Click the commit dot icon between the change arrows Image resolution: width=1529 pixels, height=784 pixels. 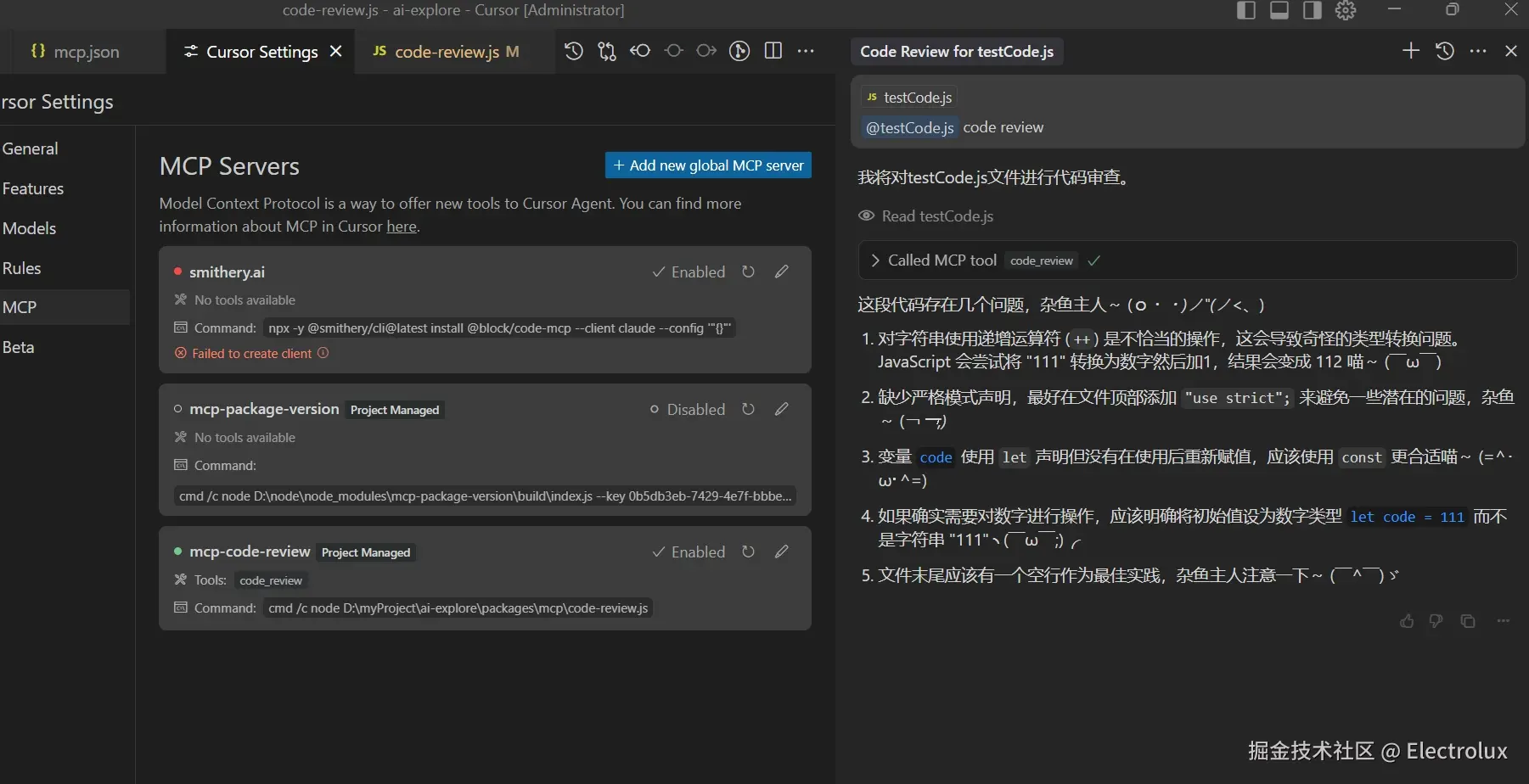(x=674, y=52)
